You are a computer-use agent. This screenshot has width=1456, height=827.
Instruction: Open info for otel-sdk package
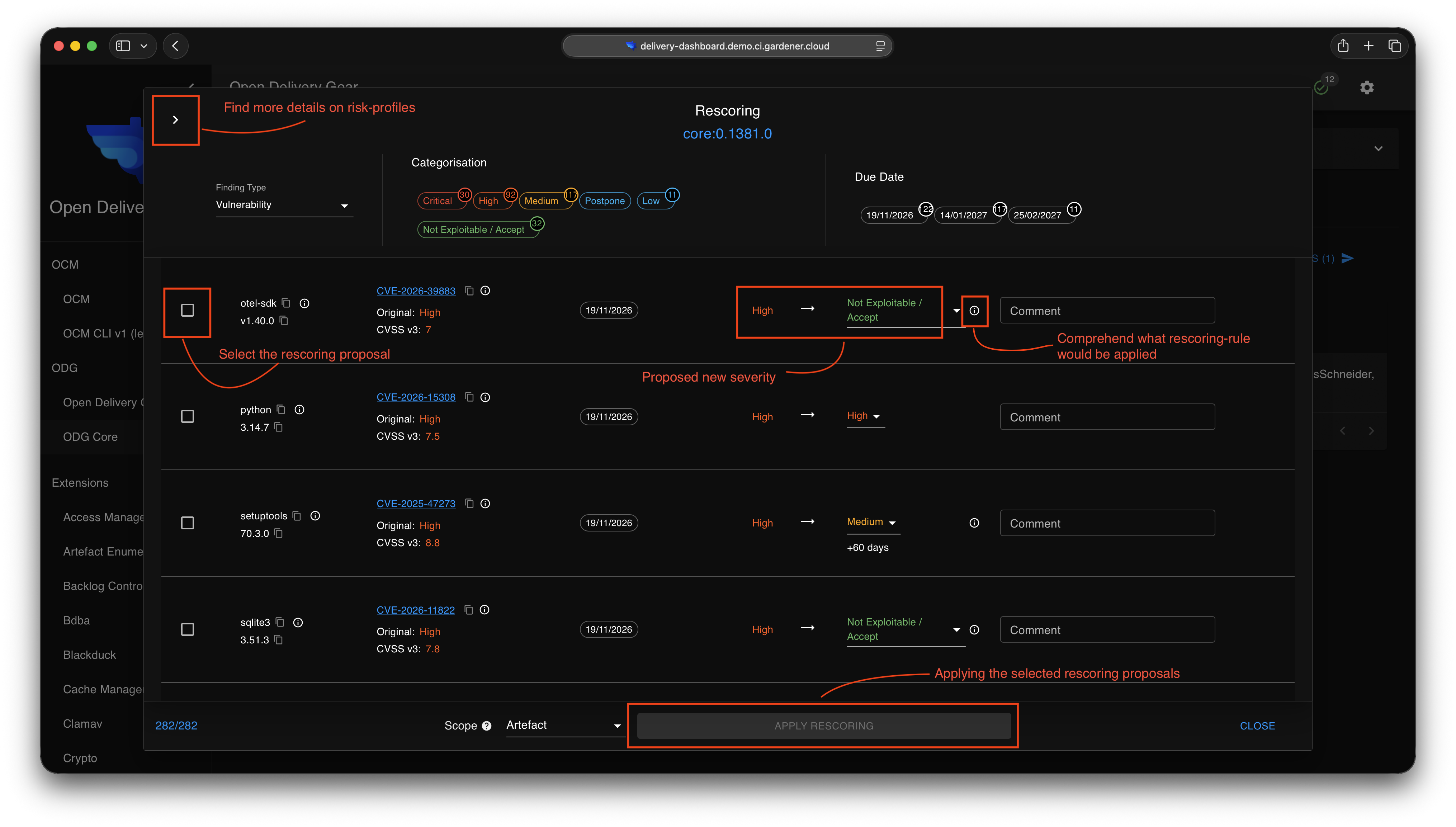coord(304,303)
